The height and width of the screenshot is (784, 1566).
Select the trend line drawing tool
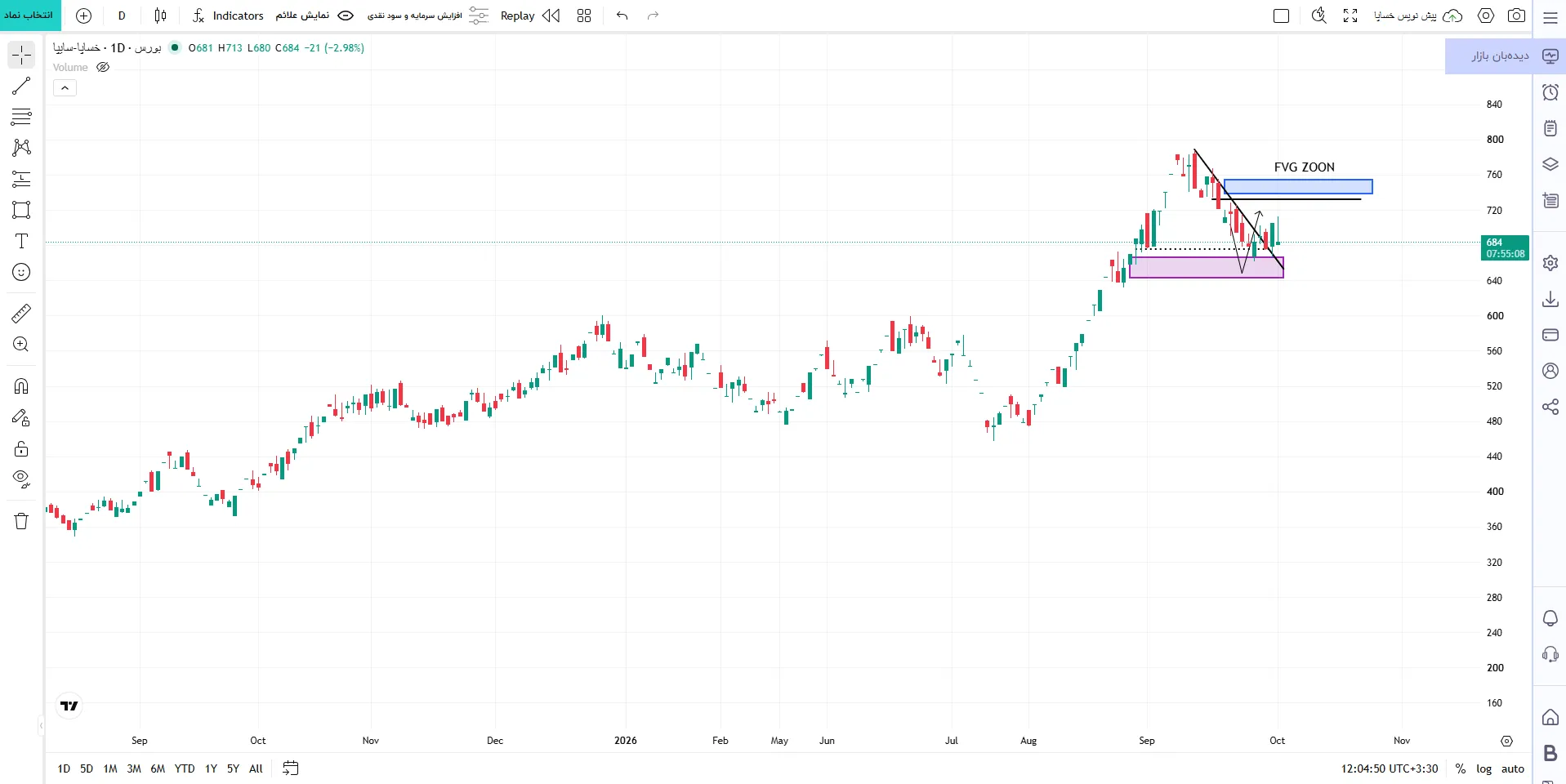pyautogui.click(x=21, y=86)
